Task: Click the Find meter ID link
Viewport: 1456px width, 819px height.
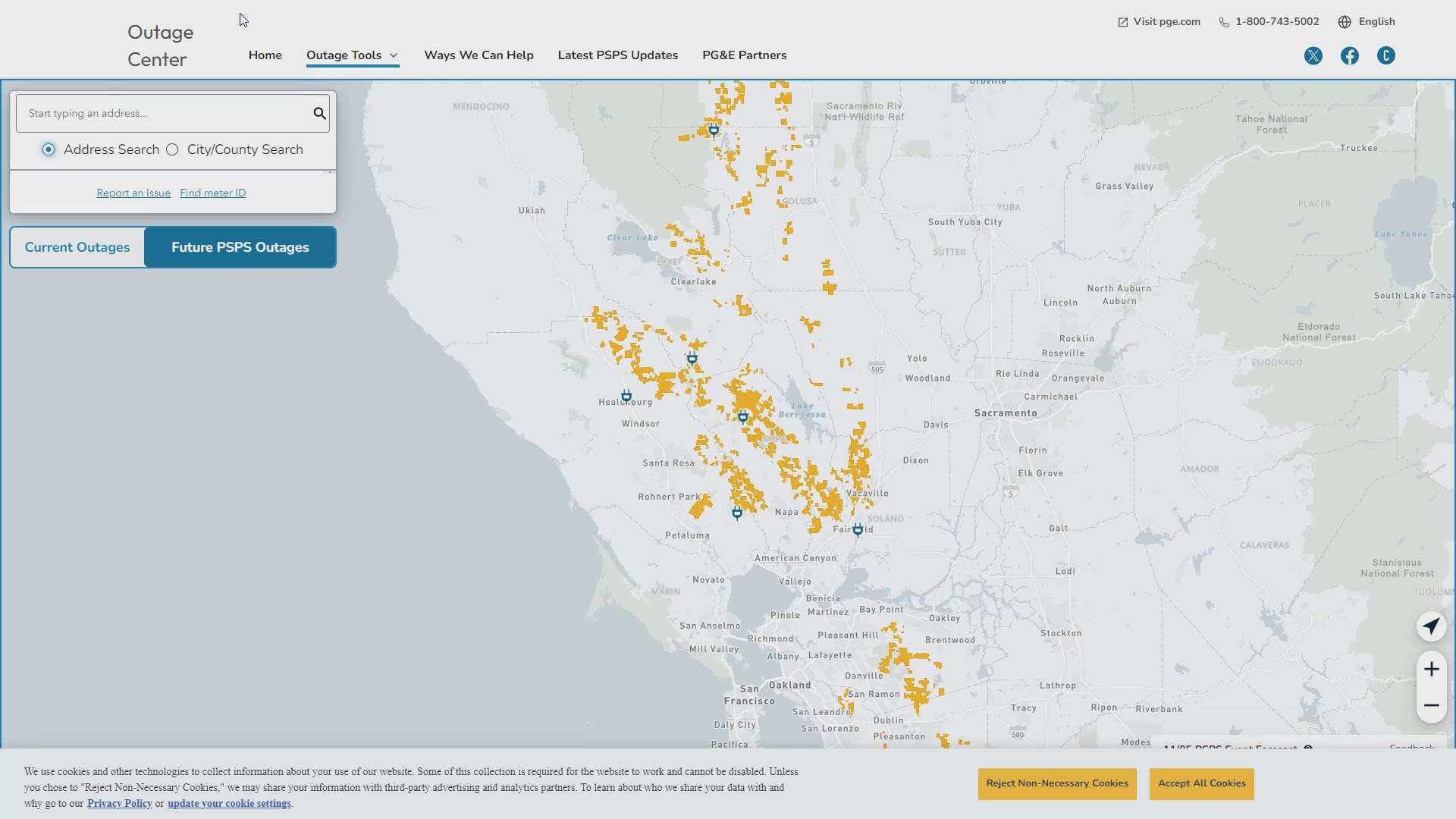Action: coord(213,192)
